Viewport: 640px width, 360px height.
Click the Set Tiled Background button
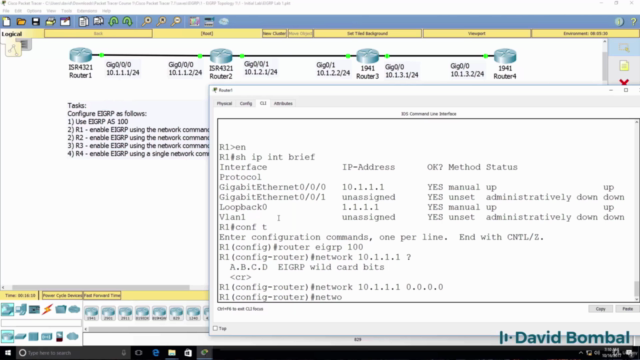coord(367,33)
